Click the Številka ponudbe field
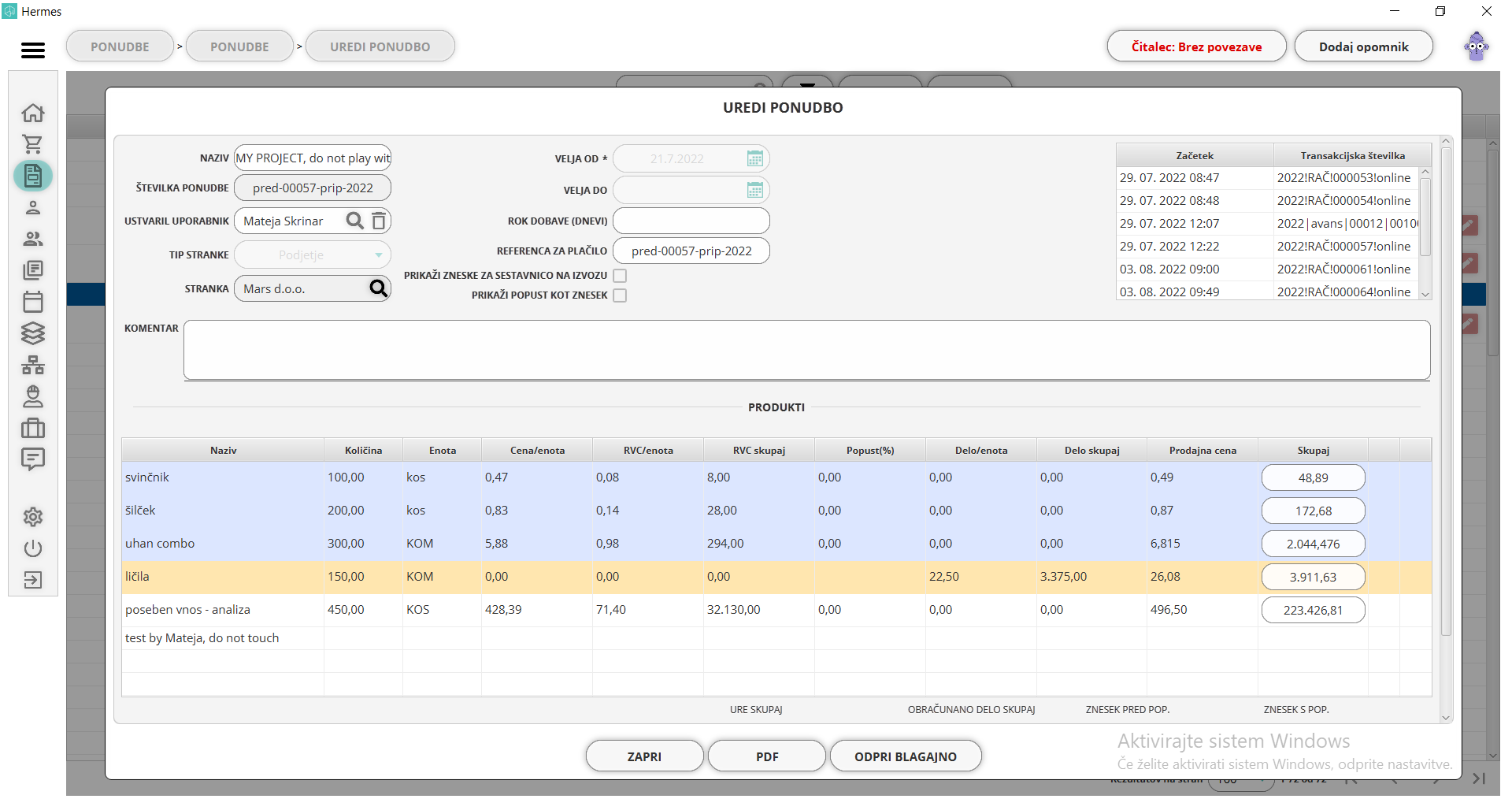Viewport: 1512px width, 810px height. tap(313, 188)
